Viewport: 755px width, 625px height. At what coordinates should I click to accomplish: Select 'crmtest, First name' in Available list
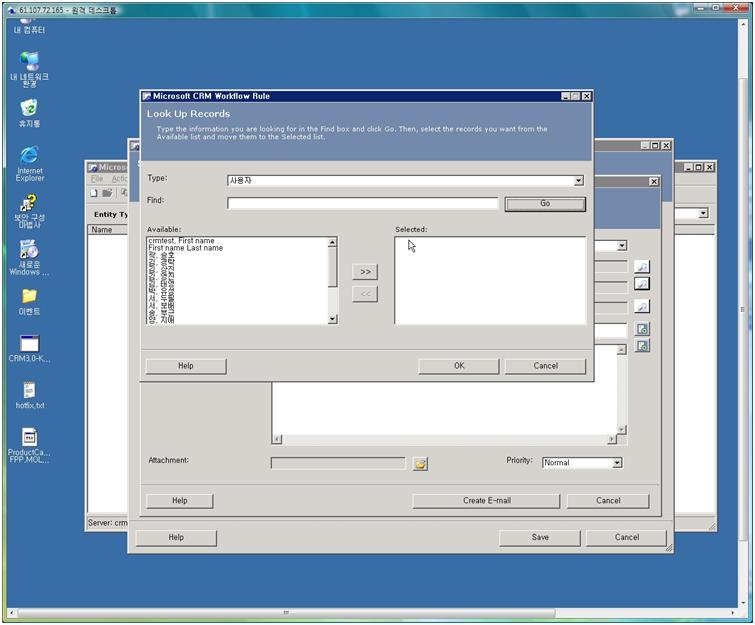[182, 240]
